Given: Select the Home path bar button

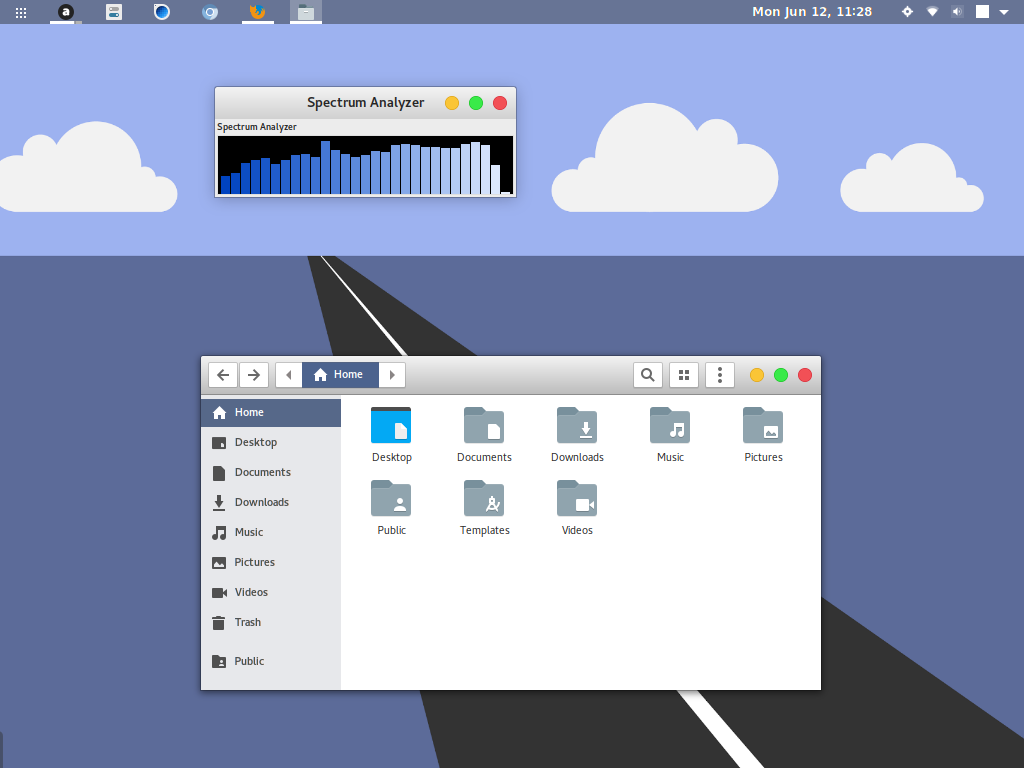Looking at the screenshot, I should [340, 375].
